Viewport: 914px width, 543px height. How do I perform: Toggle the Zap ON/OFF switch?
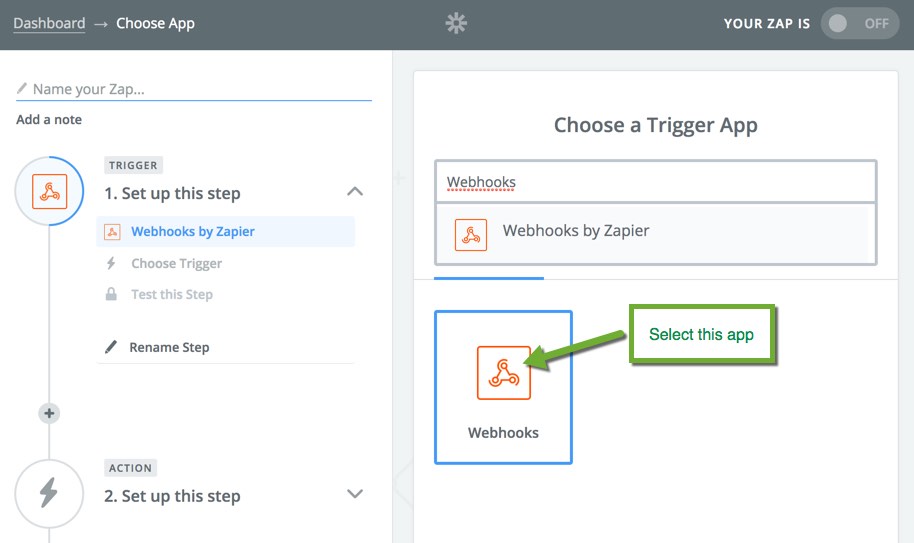[860, 23]
